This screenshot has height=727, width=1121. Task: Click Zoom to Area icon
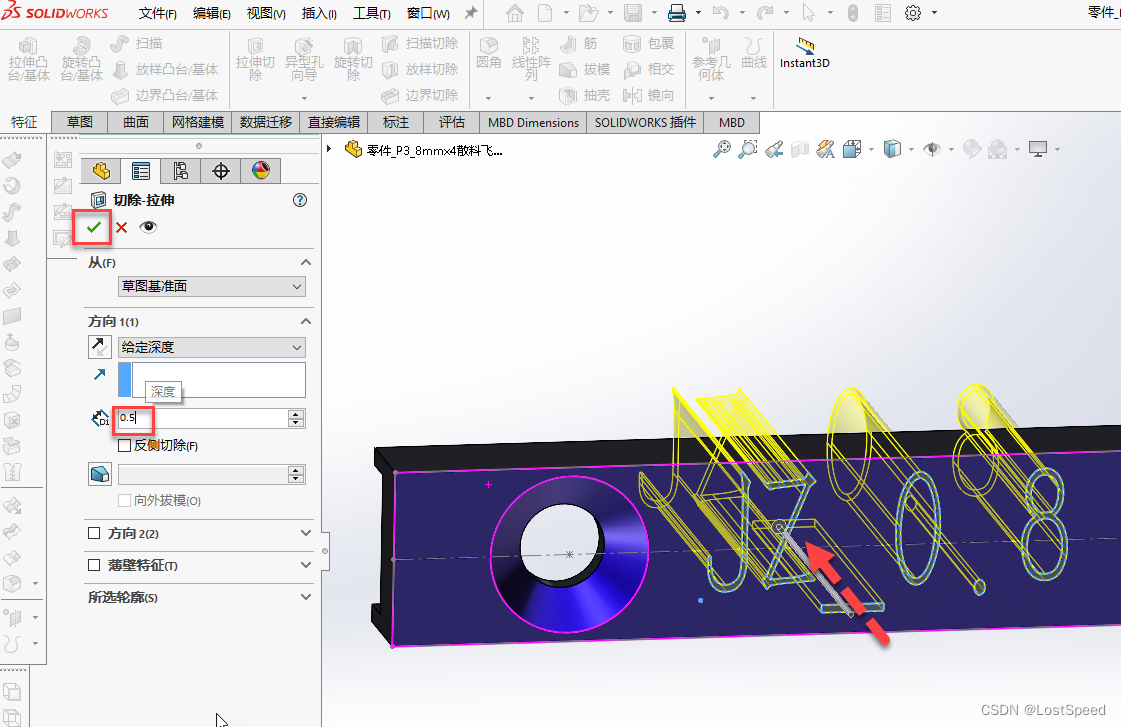pos(748,149)
